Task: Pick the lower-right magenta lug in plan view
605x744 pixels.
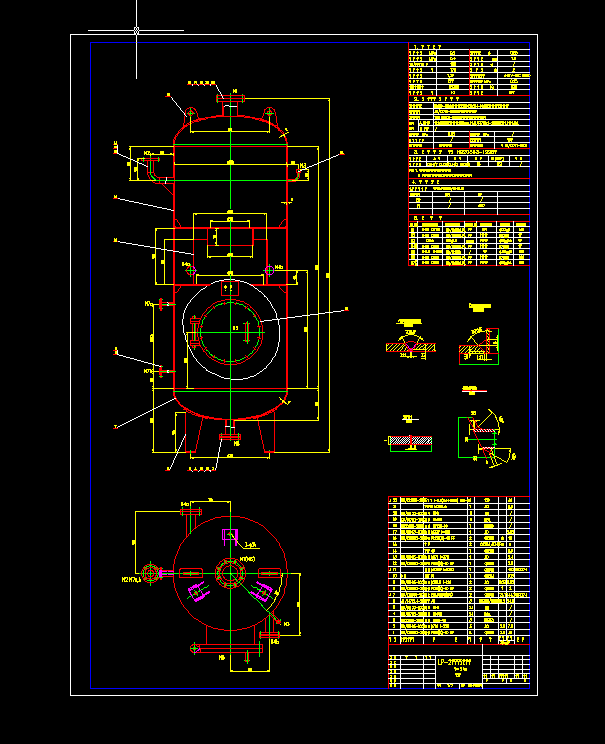Action: click(x=261, y=592)
